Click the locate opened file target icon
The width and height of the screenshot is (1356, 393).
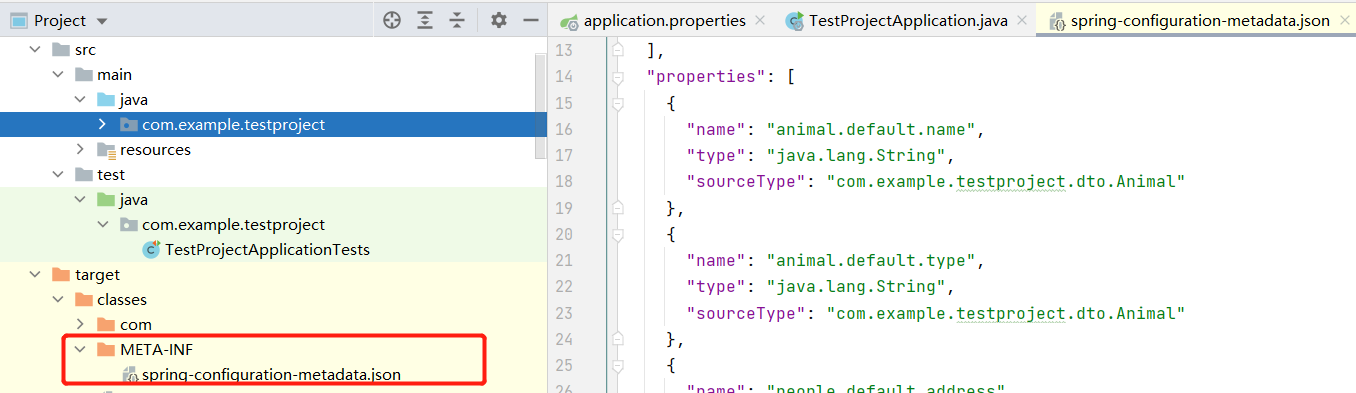[392, 20]
